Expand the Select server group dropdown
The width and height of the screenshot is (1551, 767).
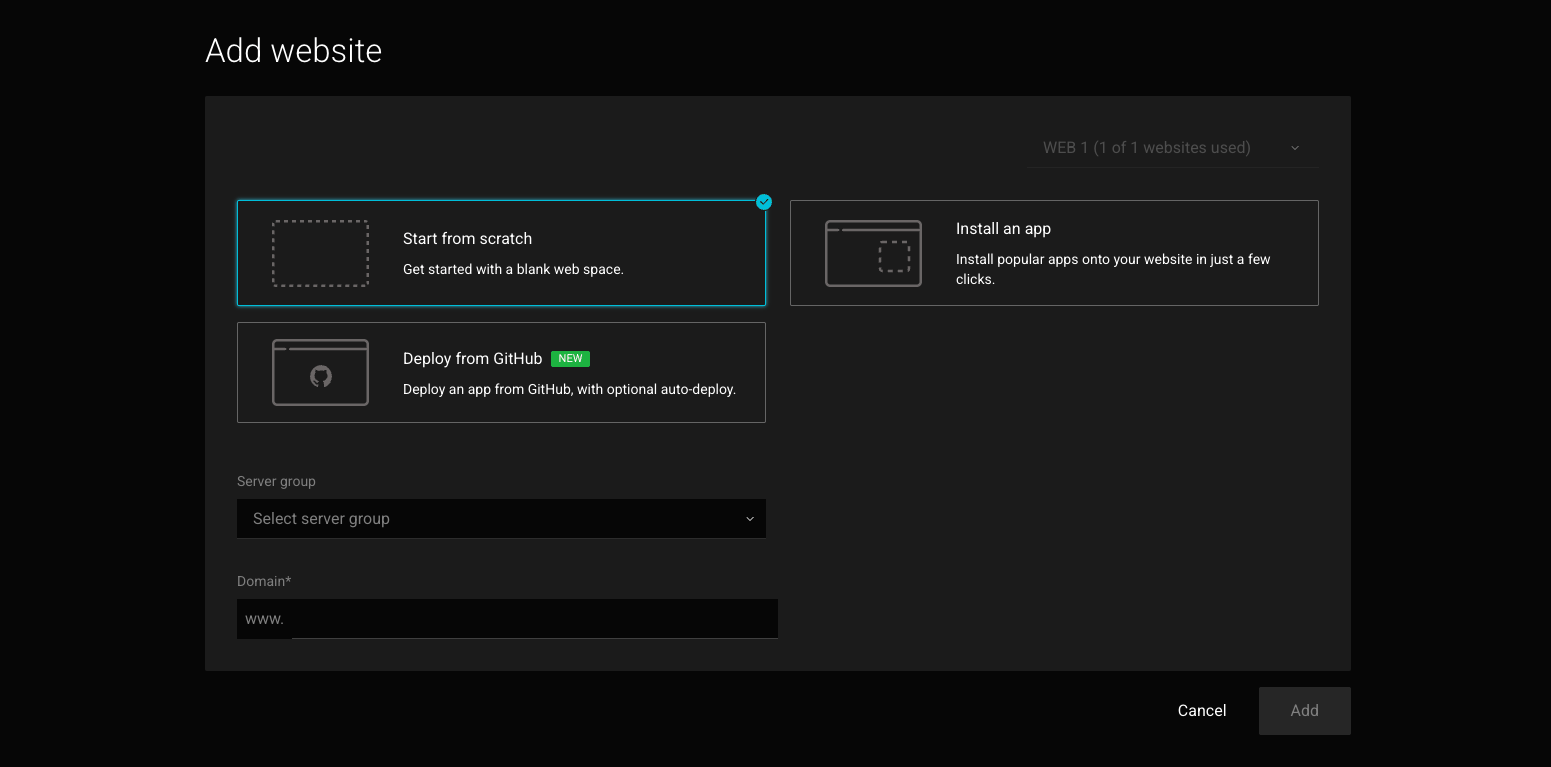click(501, 519)
